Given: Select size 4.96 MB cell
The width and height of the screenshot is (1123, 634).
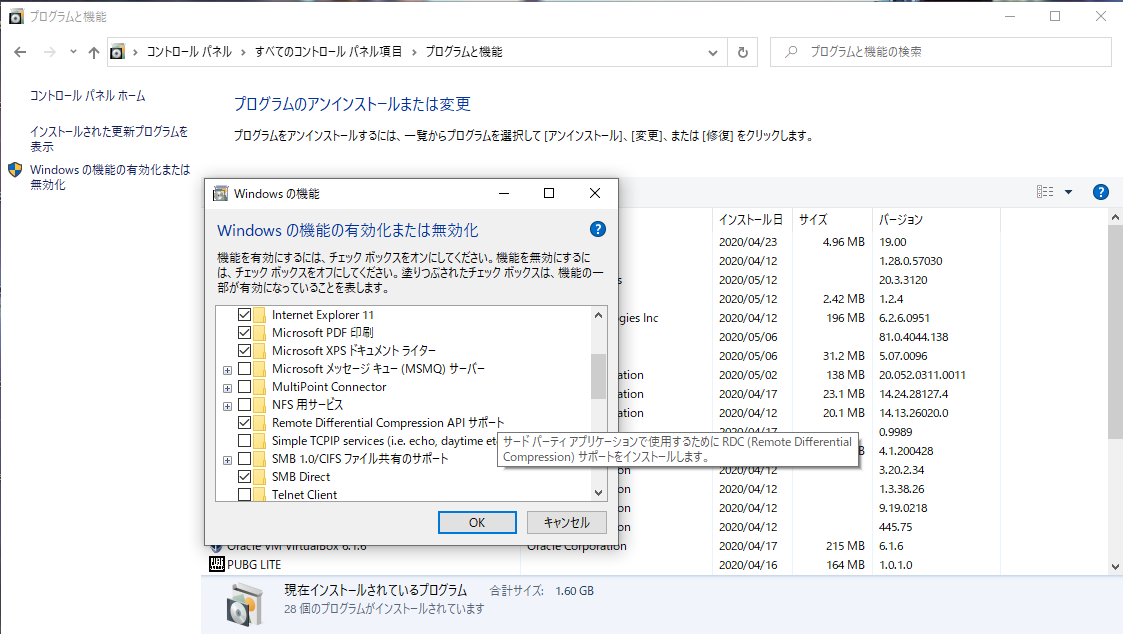Looking at the screenshot, I should [844, 242].
